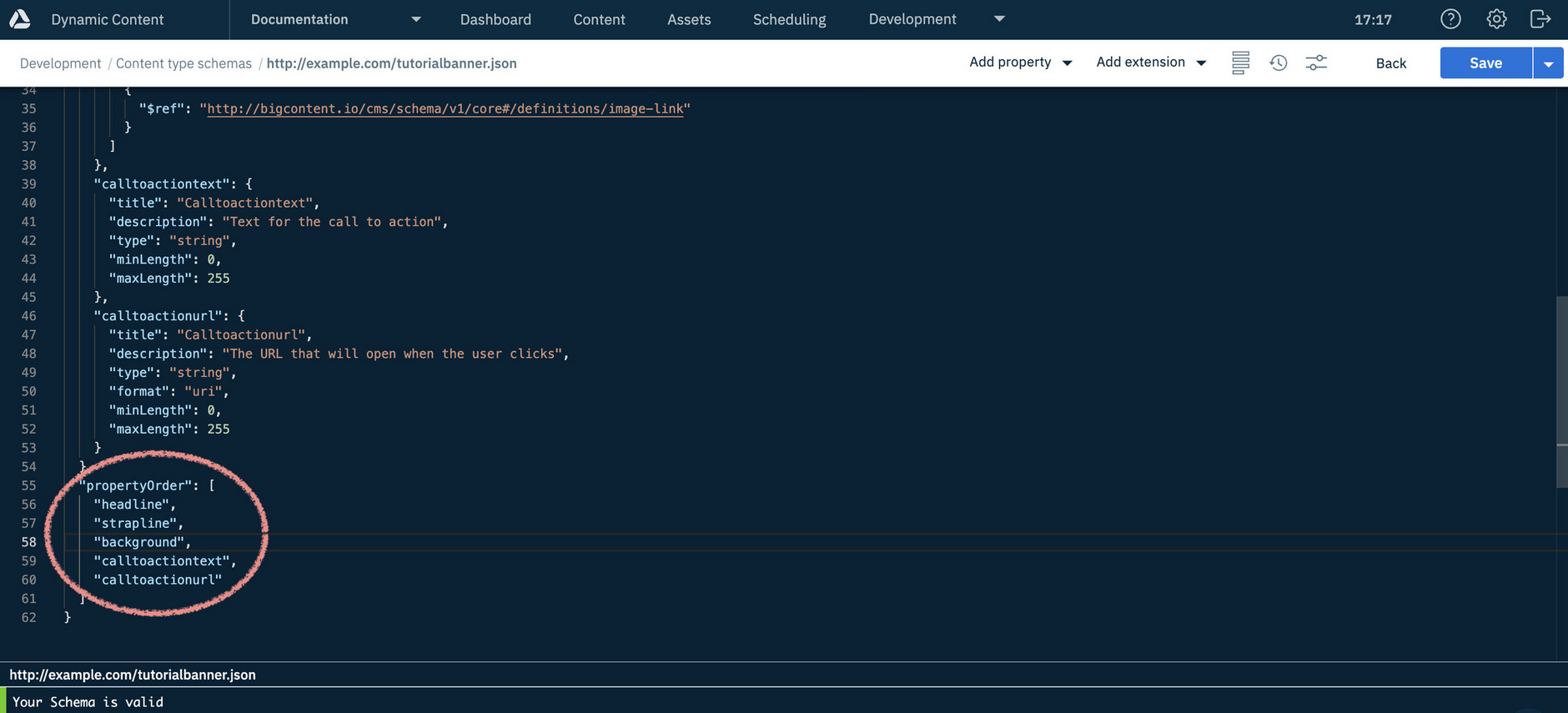1568x713 pixels.
Task: Open the help question mark icon
Action: (1450, 19)
